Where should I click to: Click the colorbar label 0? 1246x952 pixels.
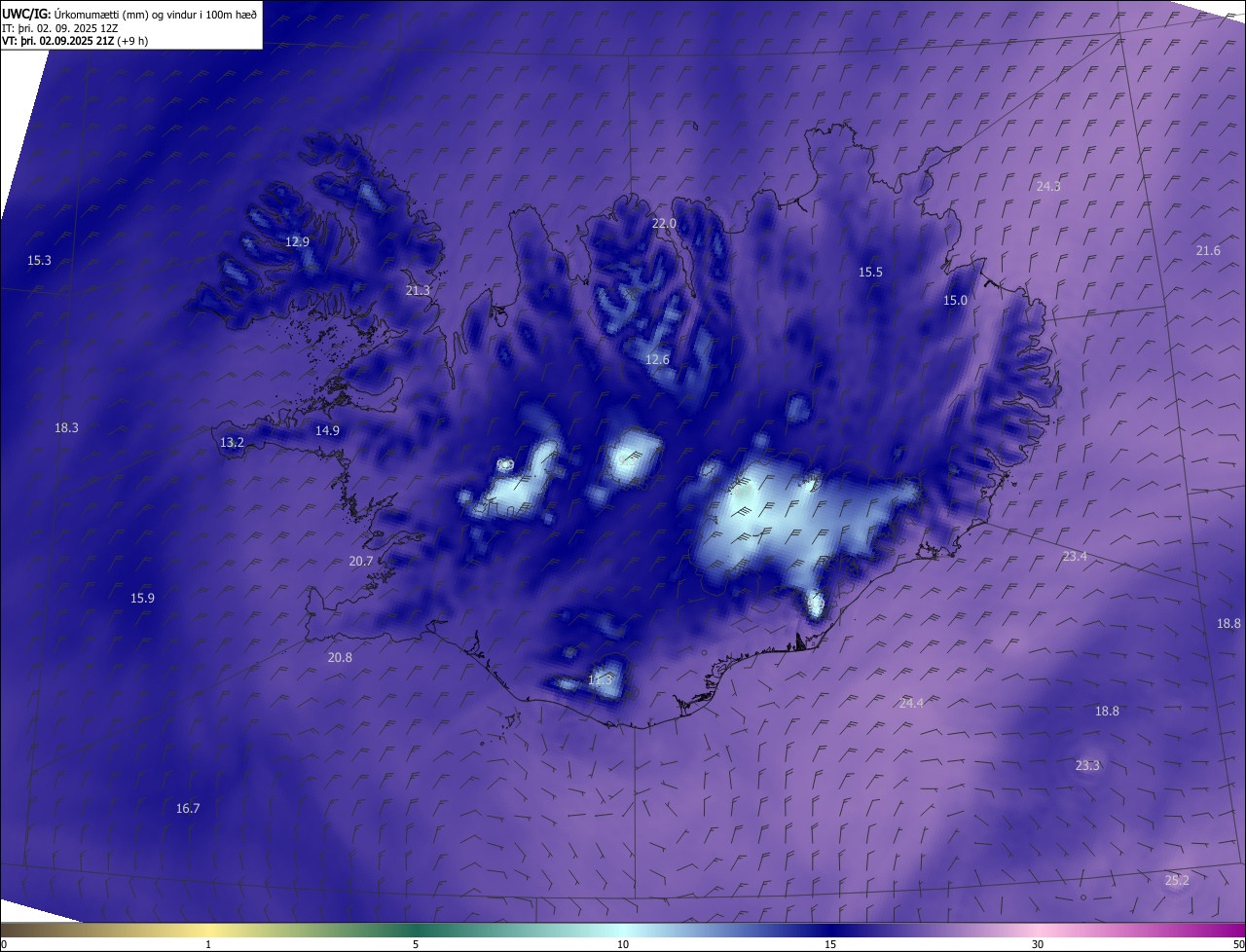[4, 944]
